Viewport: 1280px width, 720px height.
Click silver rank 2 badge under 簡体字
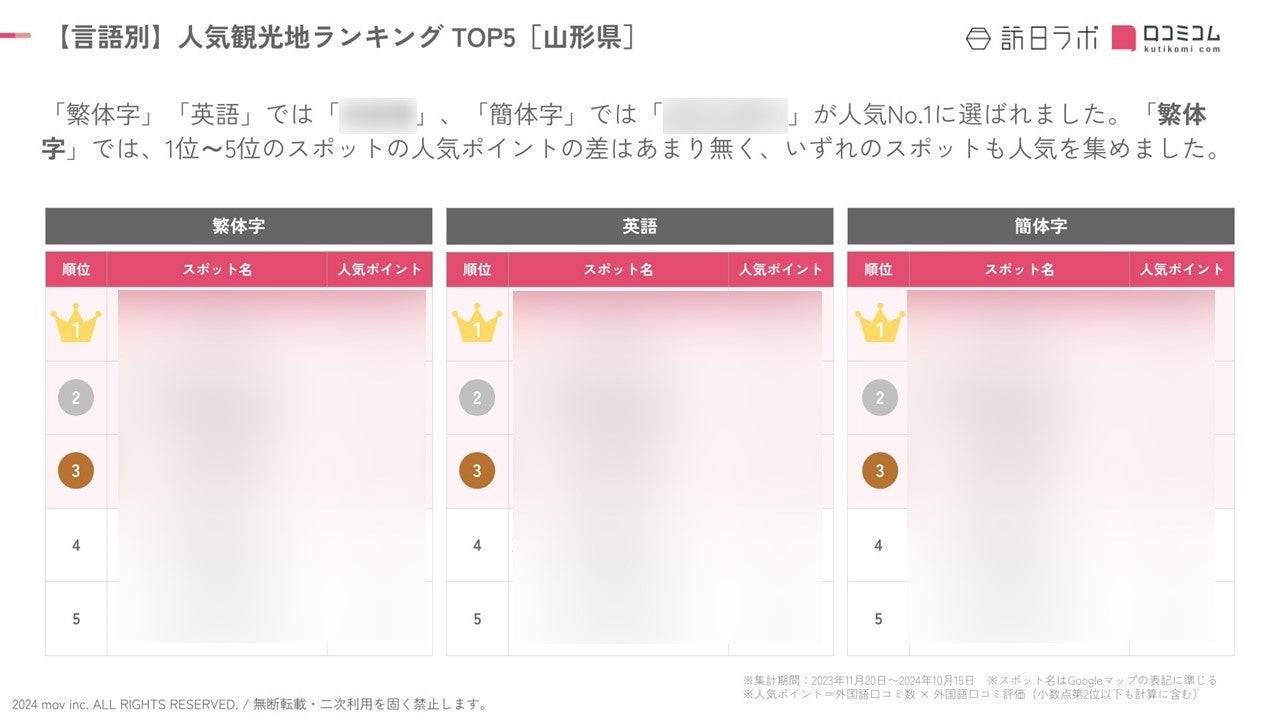click(x=879, y=398)
